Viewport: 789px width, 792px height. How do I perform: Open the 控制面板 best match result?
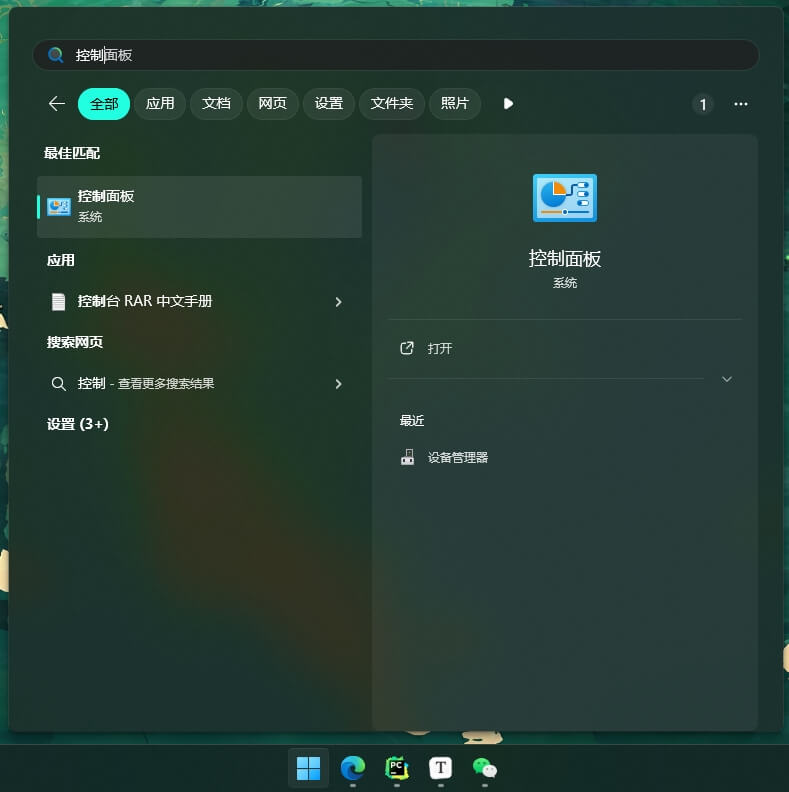tap(200, 207)
